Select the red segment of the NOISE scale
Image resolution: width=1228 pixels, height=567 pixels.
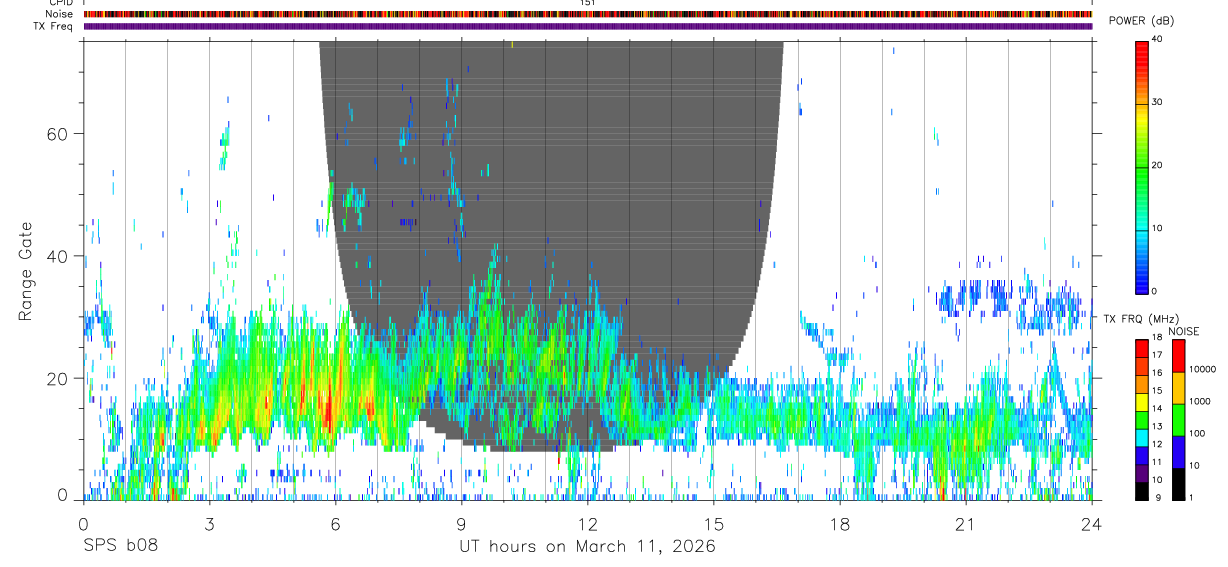pyautogui.click(x=1178, y=356)
